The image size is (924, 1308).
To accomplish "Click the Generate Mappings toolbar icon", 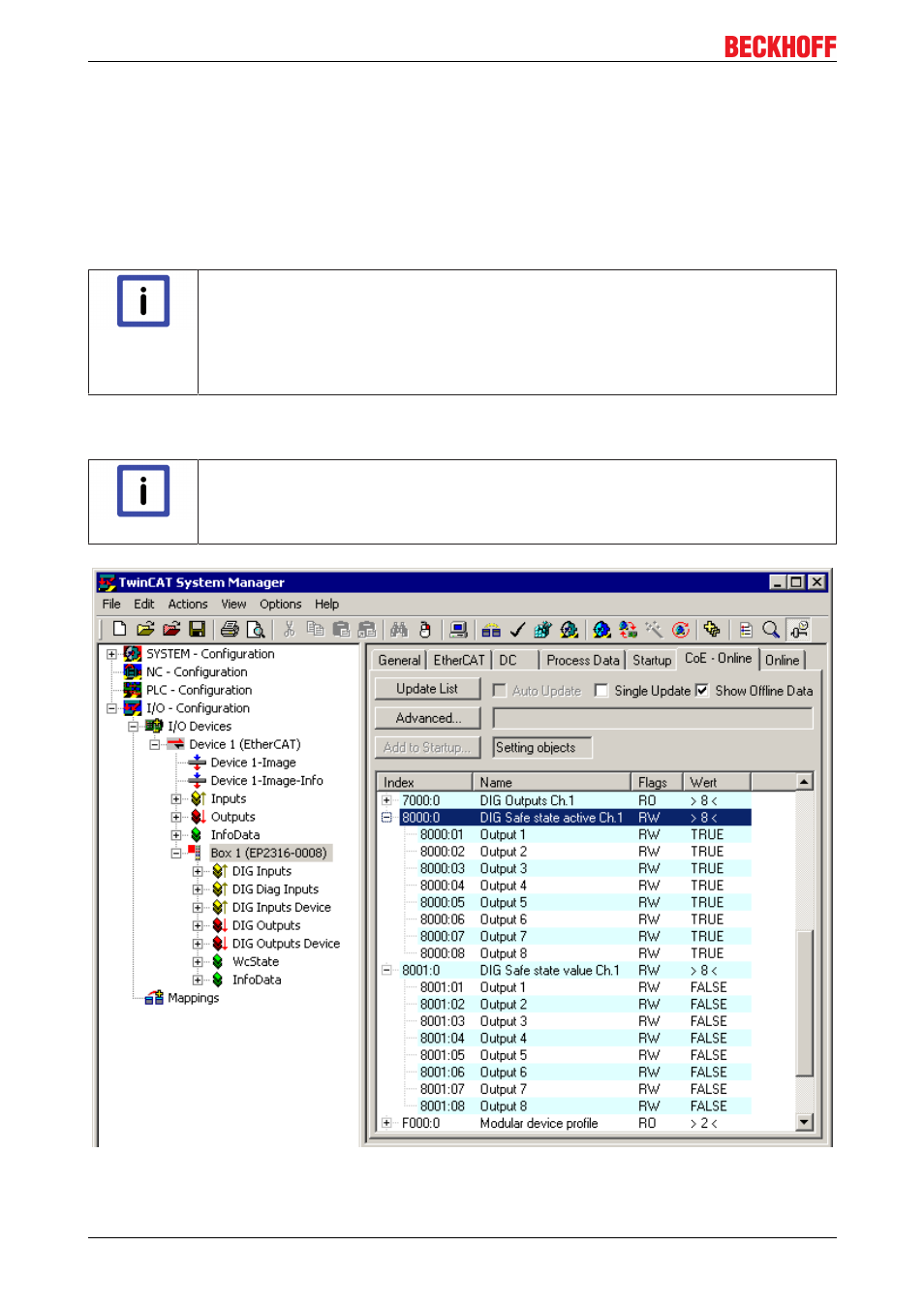I will [x=491, y=630].
